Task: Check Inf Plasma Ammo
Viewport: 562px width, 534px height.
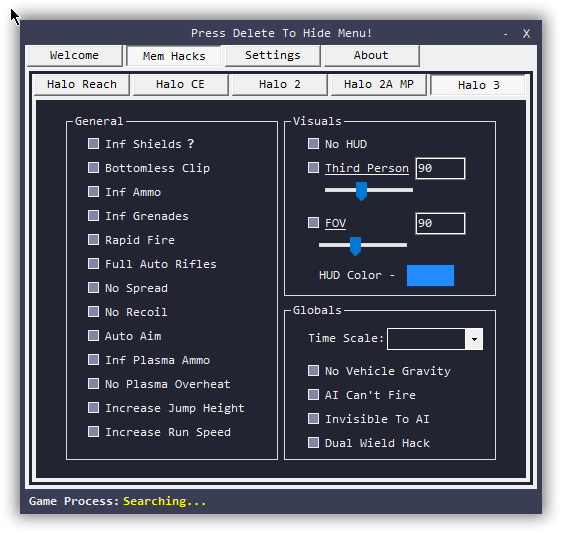Action: [x=94, y=360]
